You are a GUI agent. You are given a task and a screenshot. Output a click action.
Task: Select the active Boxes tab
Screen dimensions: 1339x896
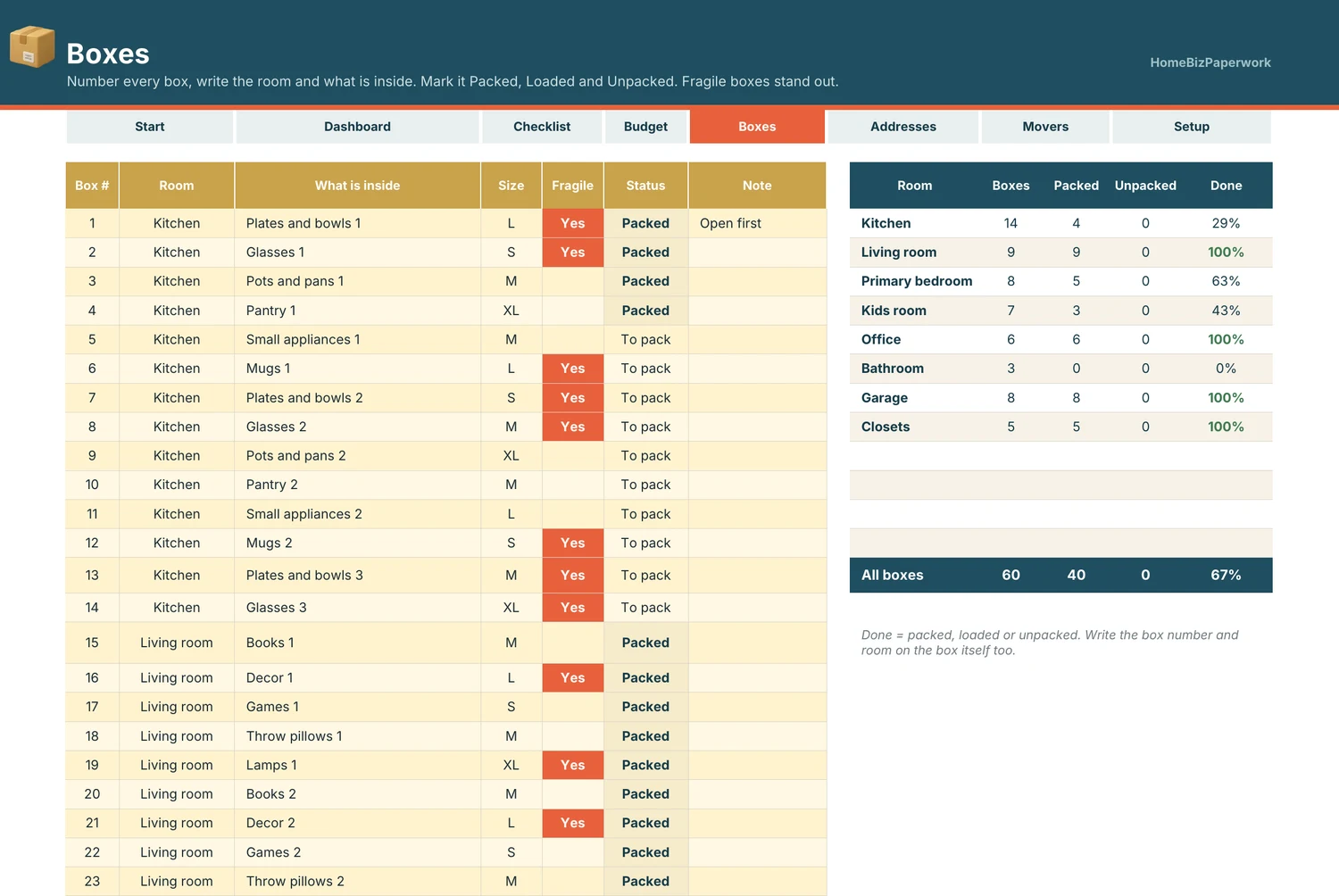pos(757,127)
